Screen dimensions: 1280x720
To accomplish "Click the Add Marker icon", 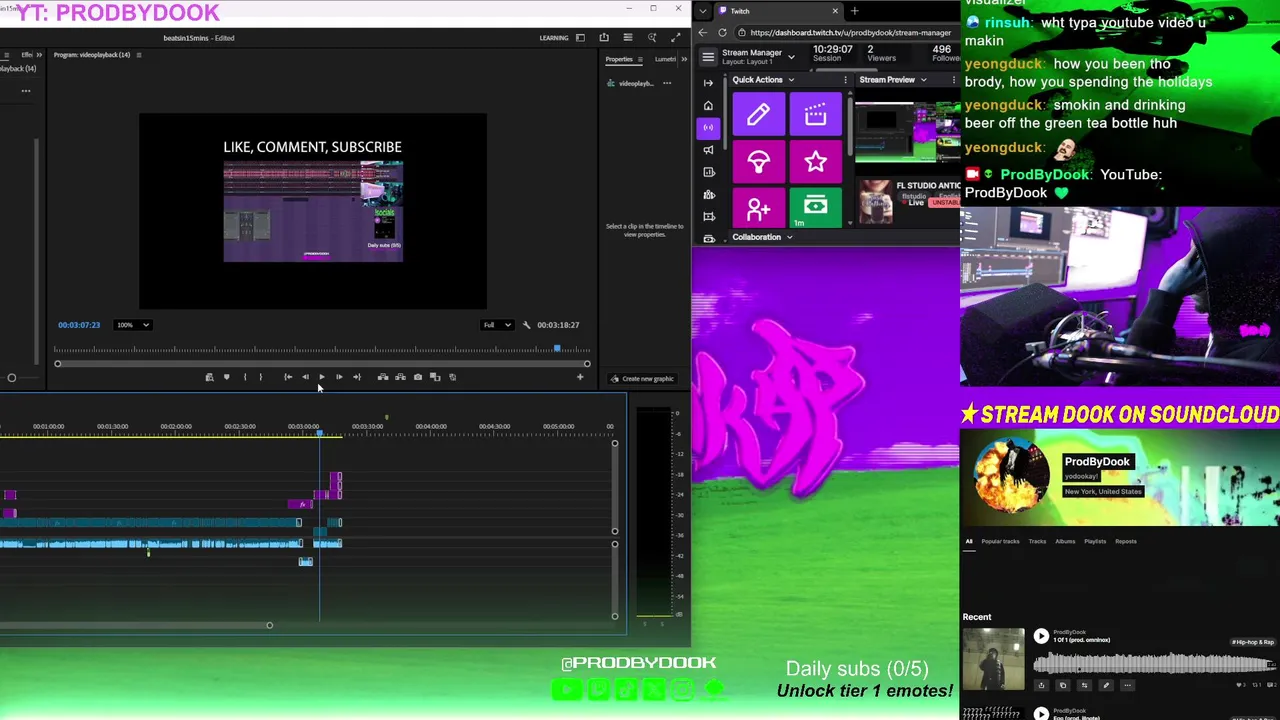I will tap(227, 377).
